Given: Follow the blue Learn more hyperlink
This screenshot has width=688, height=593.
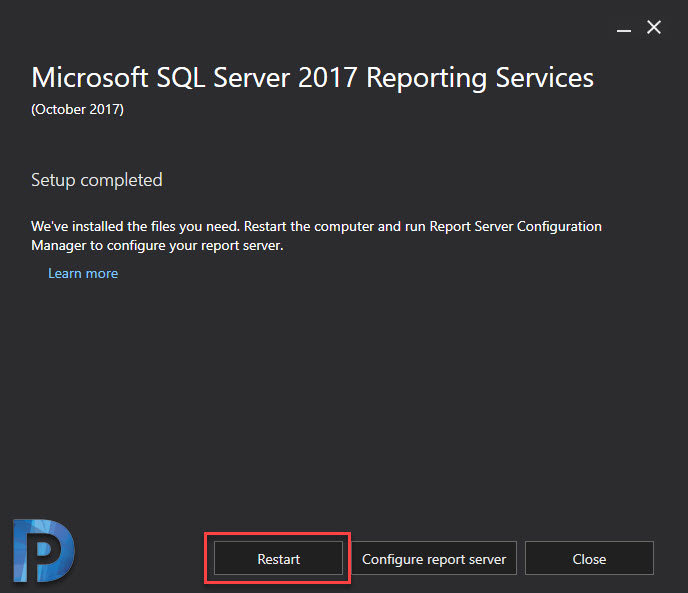Looking at the screenshot, I should click(83, 273).
